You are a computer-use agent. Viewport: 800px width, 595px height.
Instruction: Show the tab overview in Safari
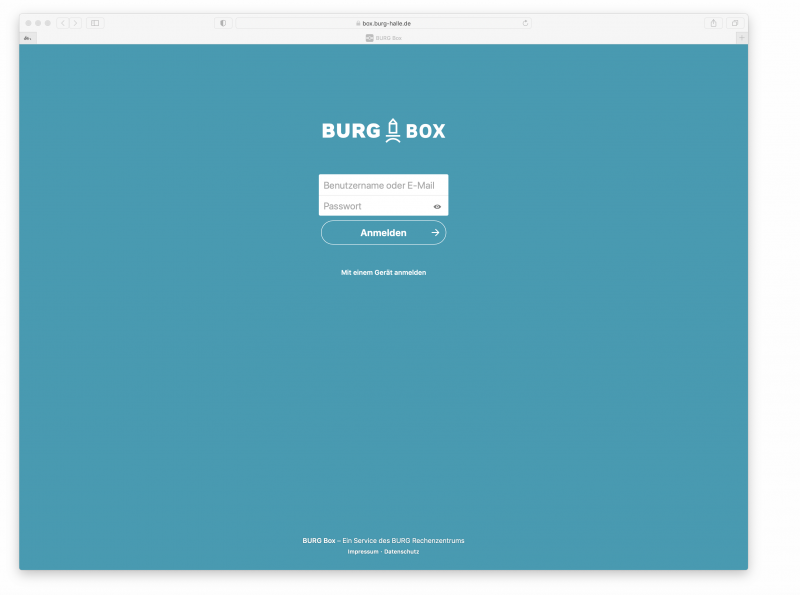point(735,23)
